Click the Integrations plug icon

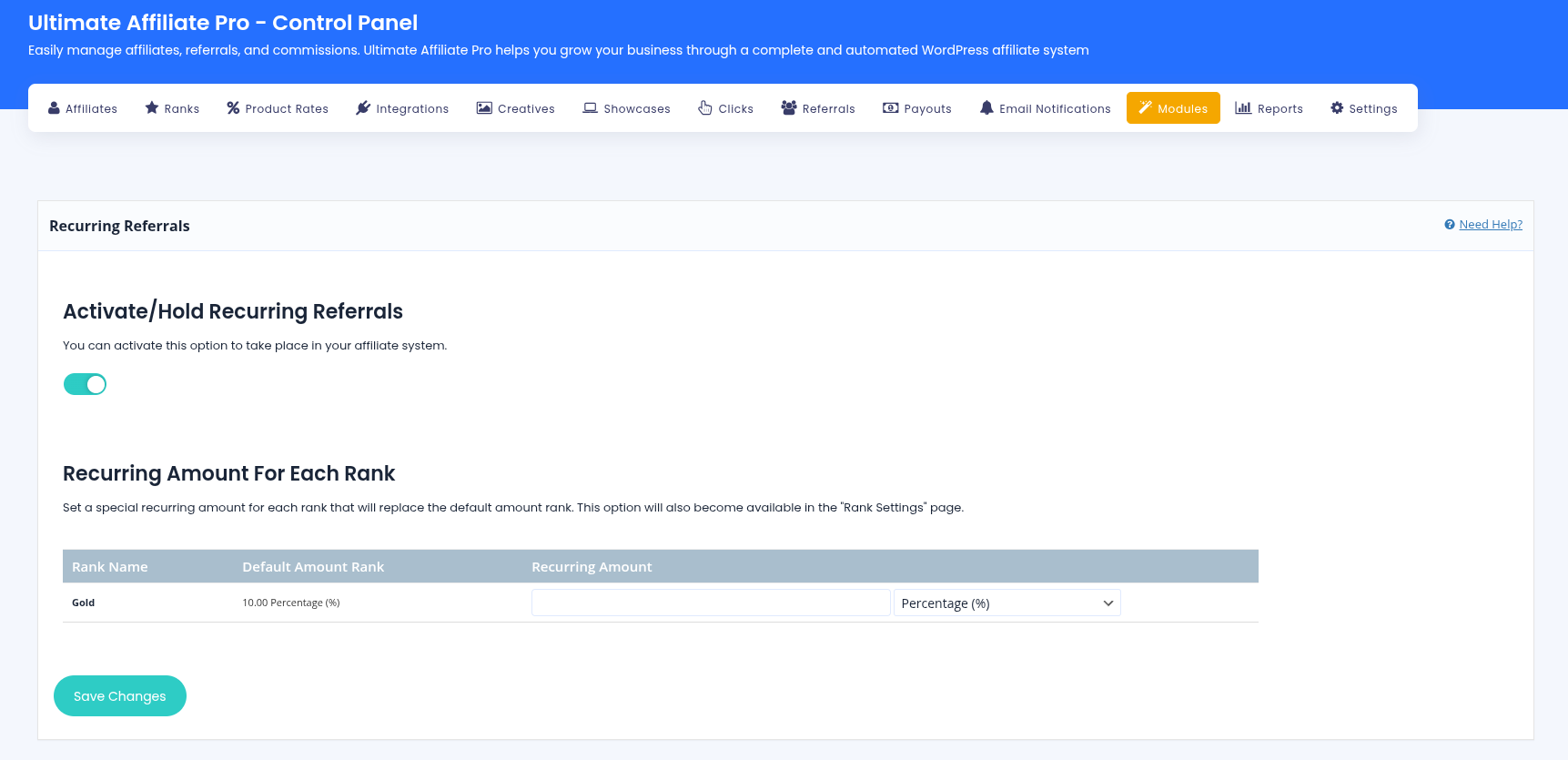(363, 108)
